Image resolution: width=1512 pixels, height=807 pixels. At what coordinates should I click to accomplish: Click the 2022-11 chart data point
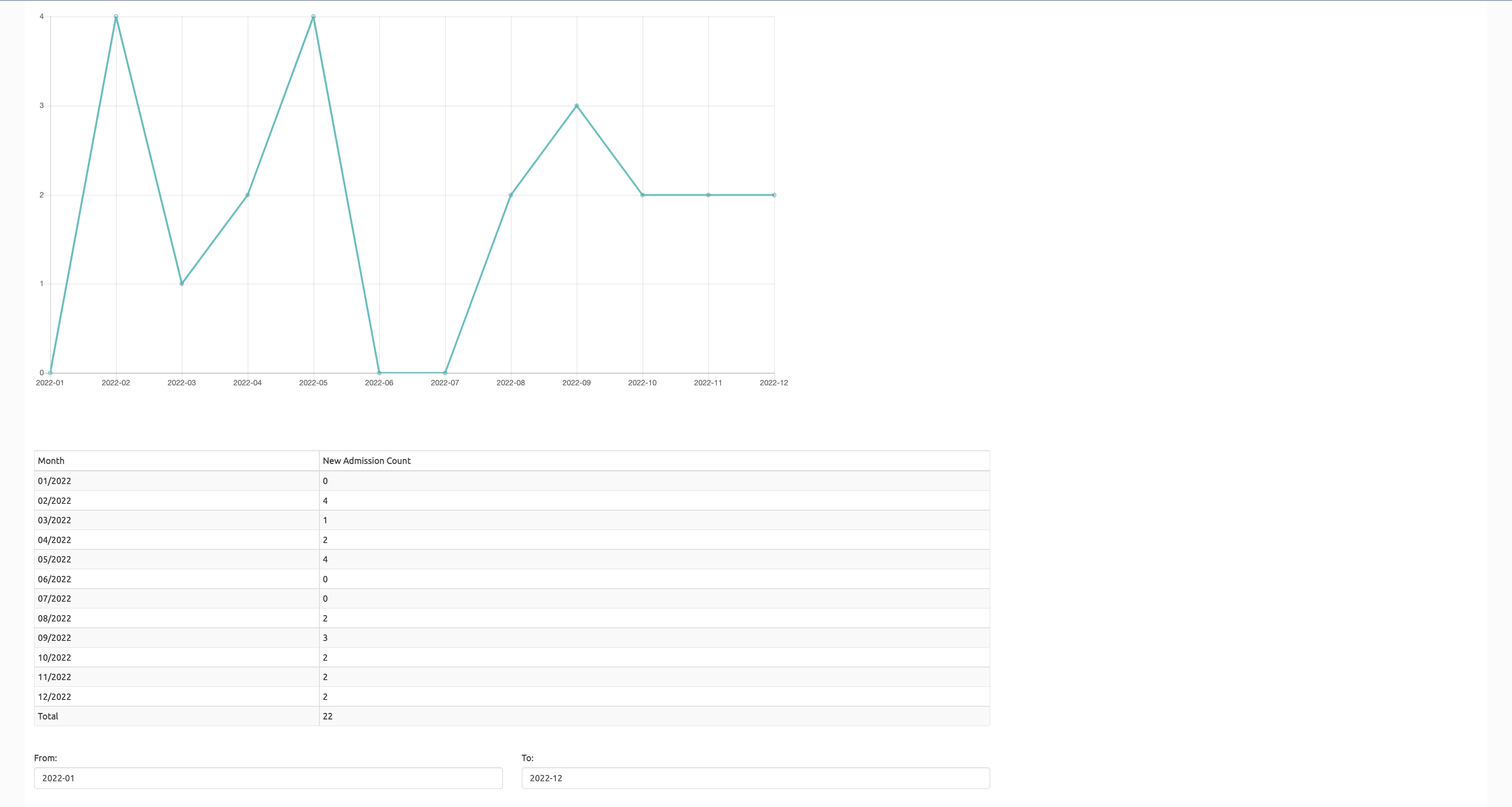(708, 195)
